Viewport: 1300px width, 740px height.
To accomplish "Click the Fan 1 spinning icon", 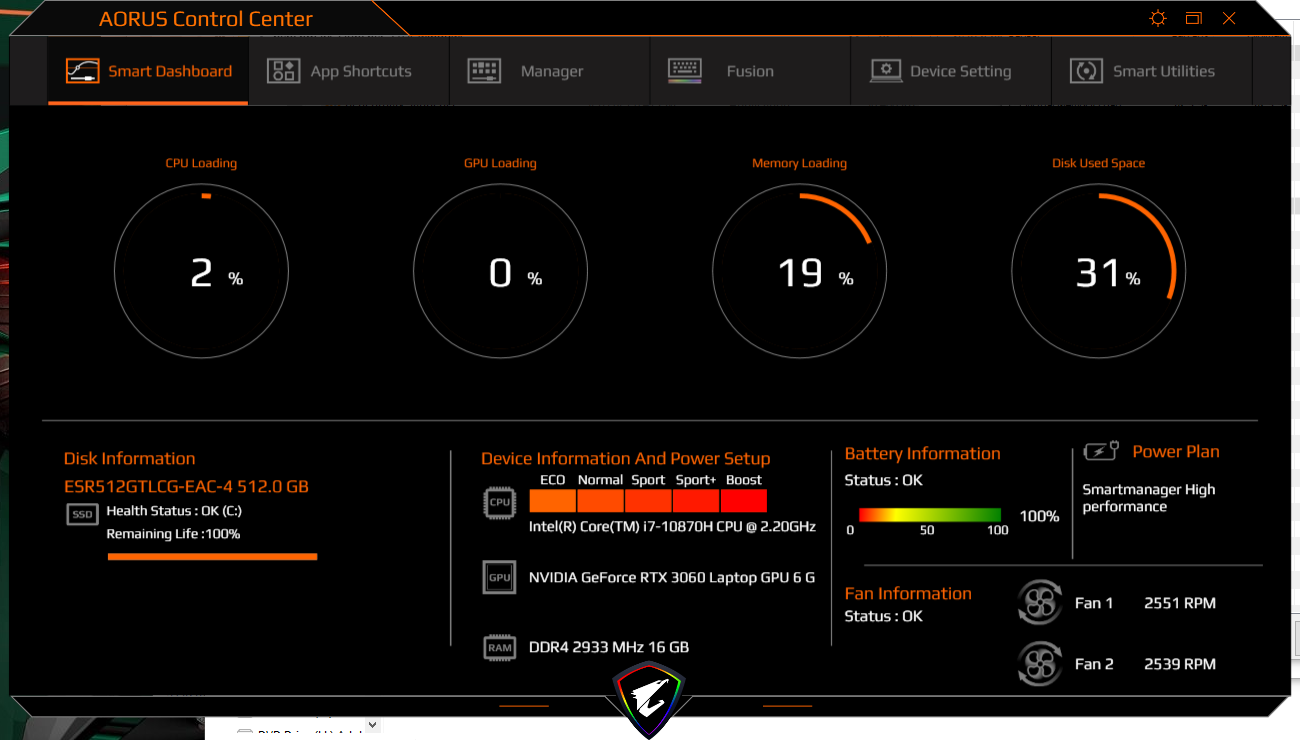I will (x=1039, y=603).
